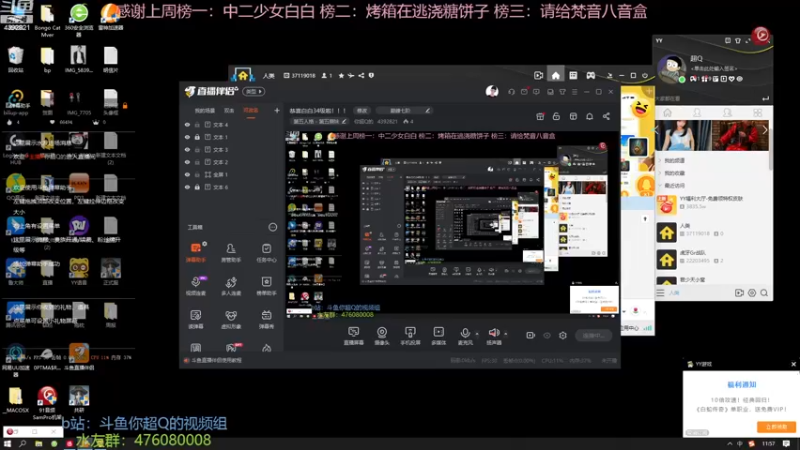
Task: Expand 我的频道 in YY panel
Action: pos(673,160)
